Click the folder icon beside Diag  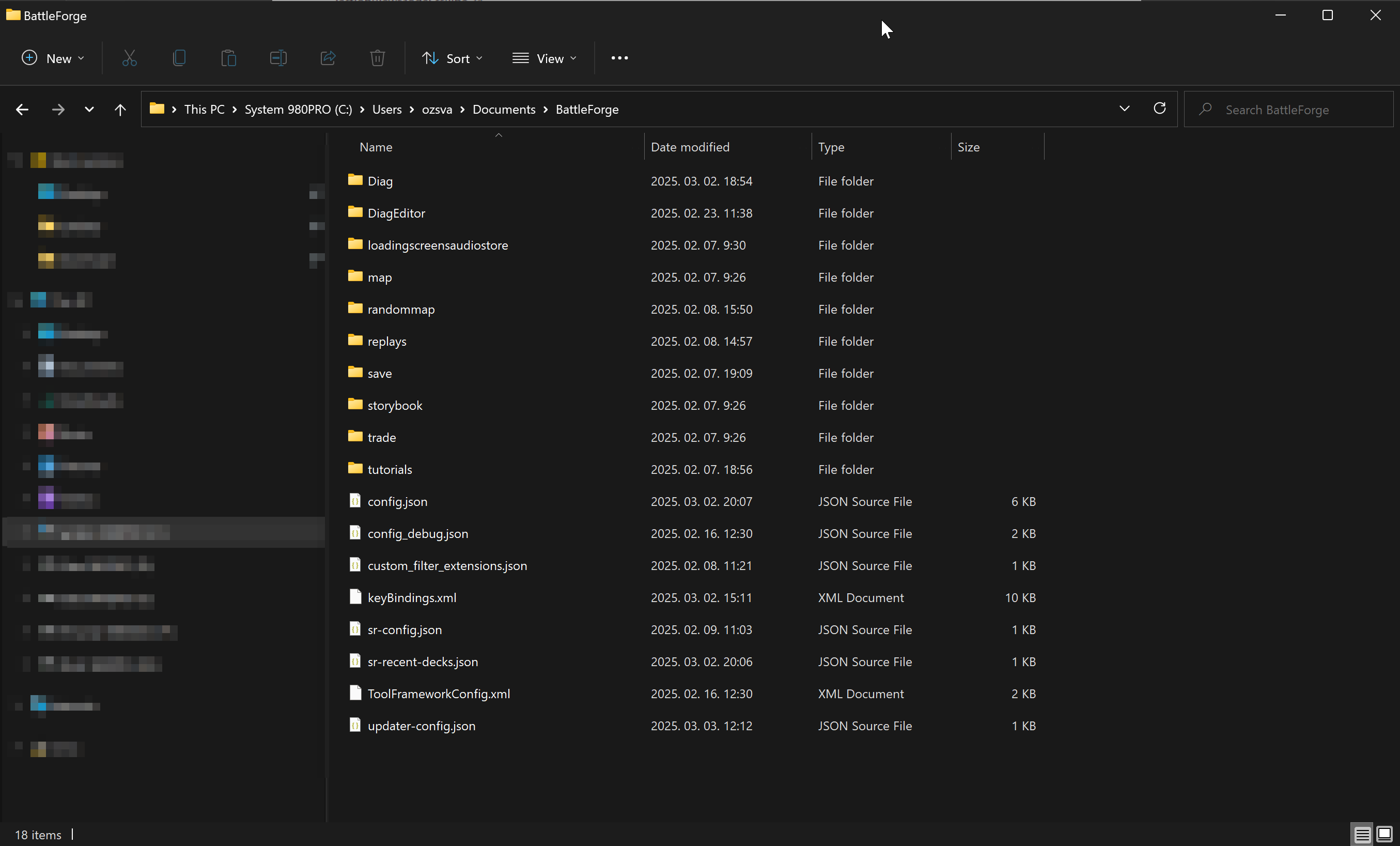355,180
